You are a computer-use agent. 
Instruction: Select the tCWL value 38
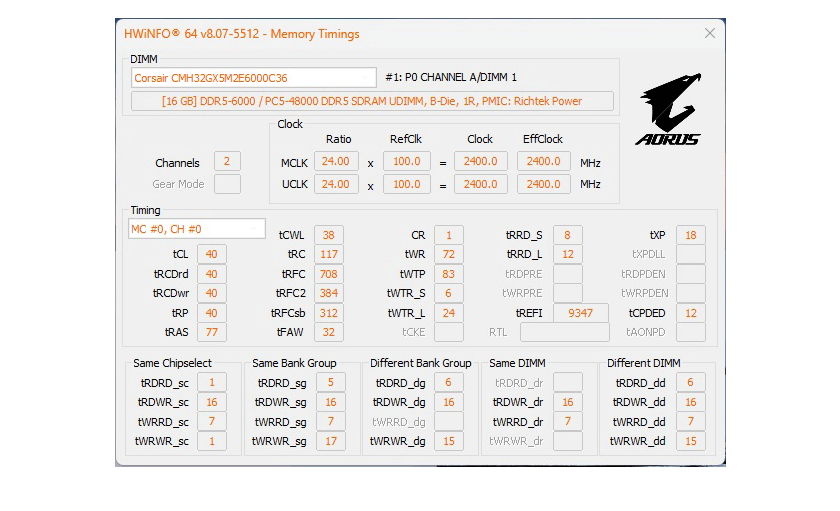(x=329, y=235)
